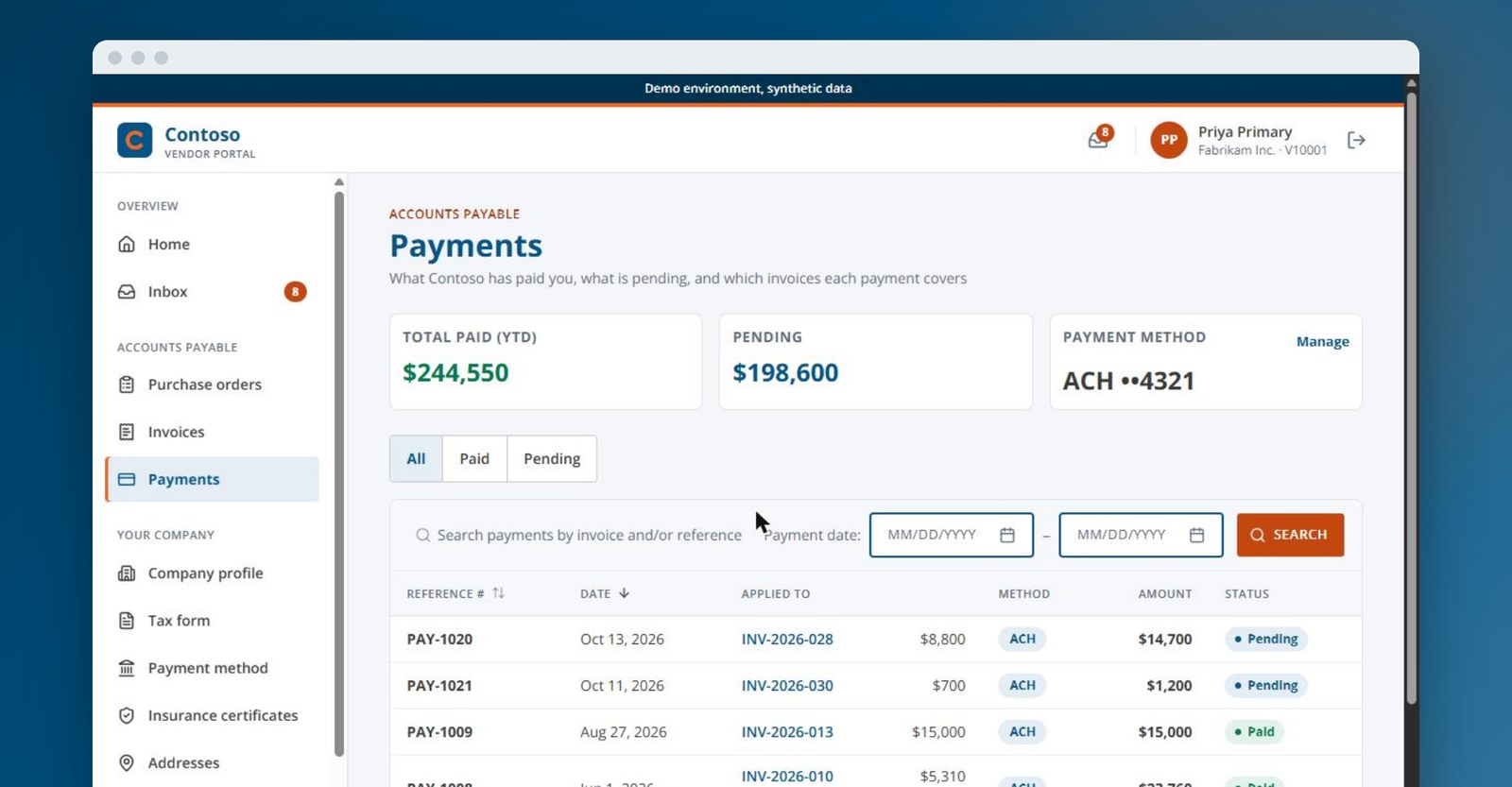Click the Payments card icon in sidebar
Image resolution: width=1512 pixels, height=787 pixels.
(127, 479)
